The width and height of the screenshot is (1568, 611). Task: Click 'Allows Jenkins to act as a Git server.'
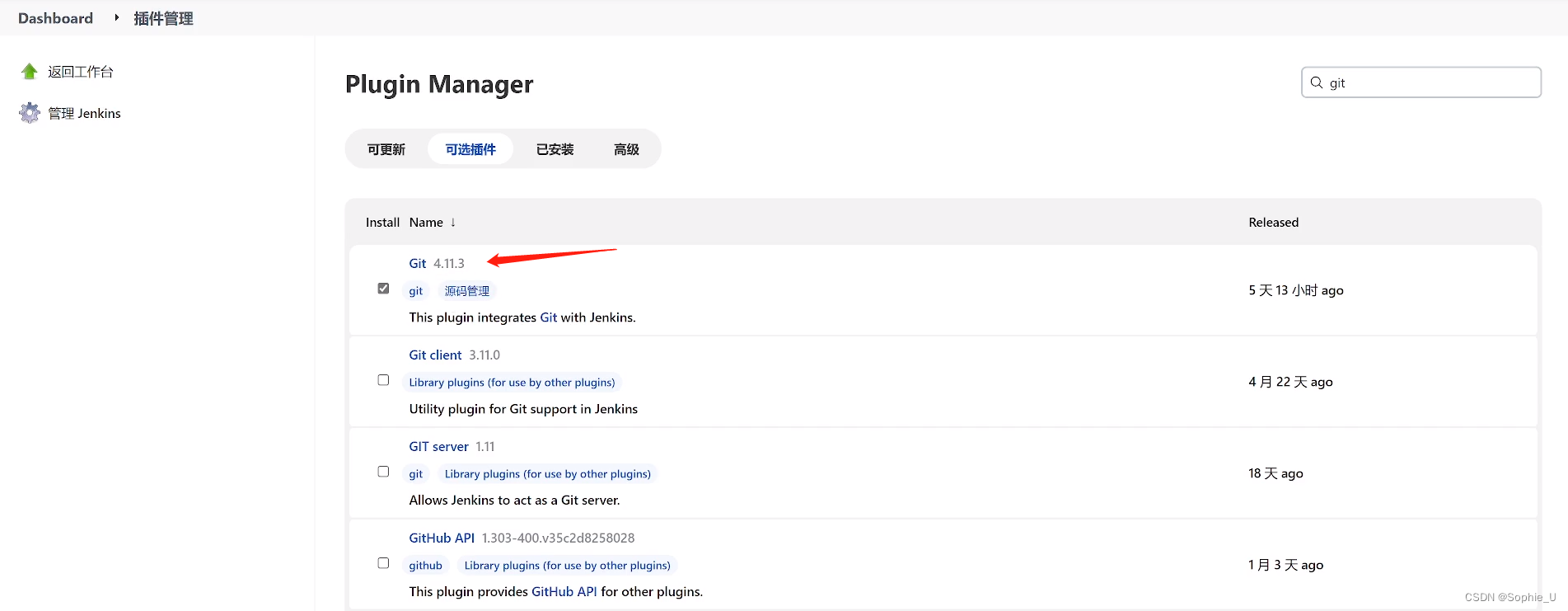pos(514,501)
